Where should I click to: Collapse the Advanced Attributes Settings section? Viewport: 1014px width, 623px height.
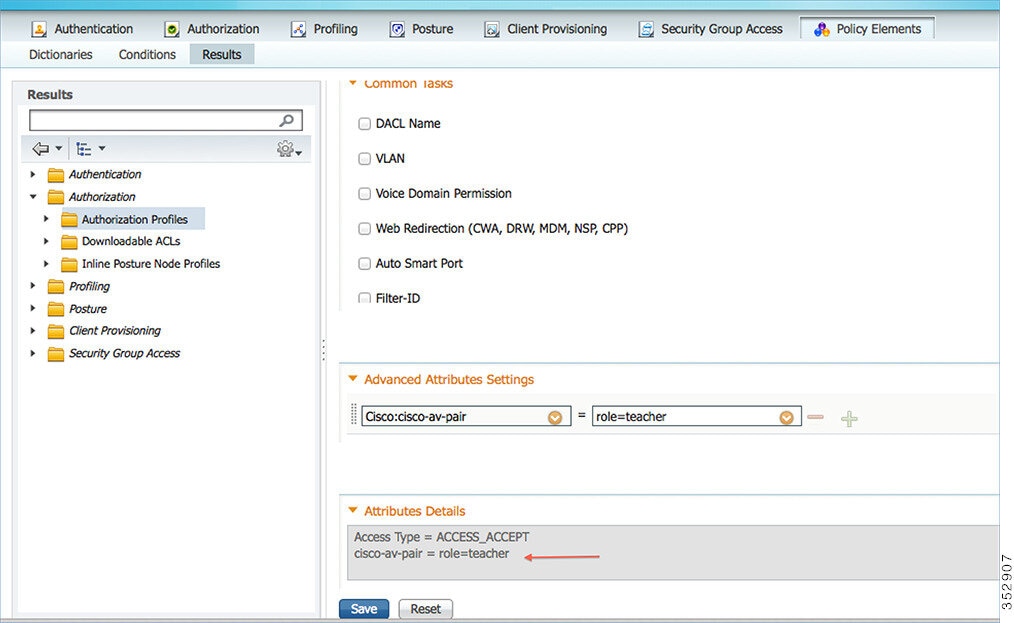click(x=353, y=378)
